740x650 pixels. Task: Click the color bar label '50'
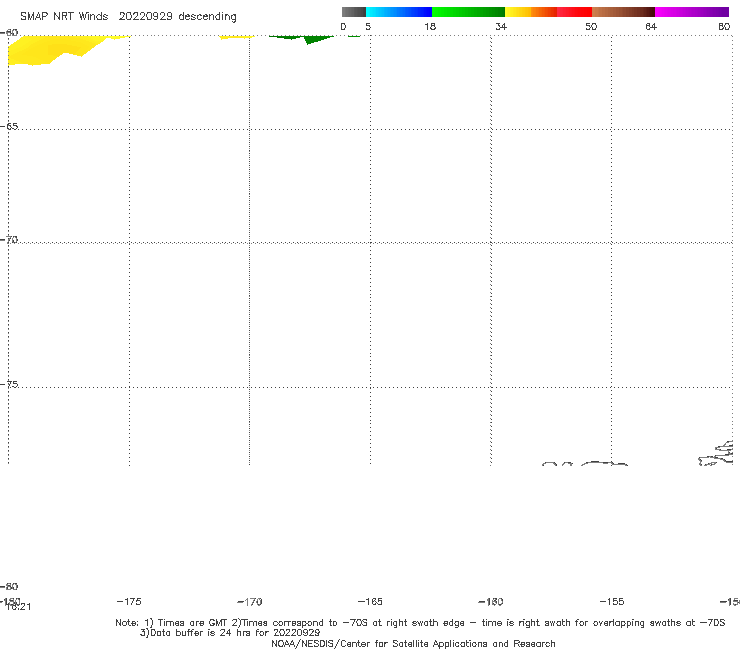pyautogui.click(x=591, y=27)
